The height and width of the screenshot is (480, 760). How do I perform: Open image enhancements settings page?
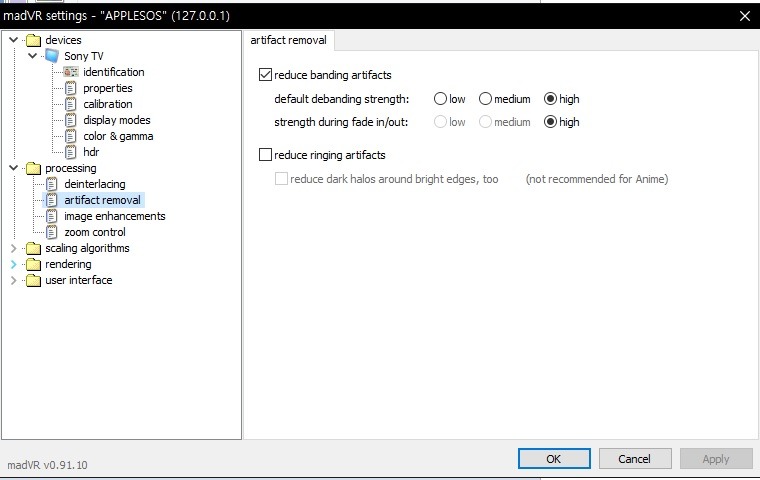[114, 216]
